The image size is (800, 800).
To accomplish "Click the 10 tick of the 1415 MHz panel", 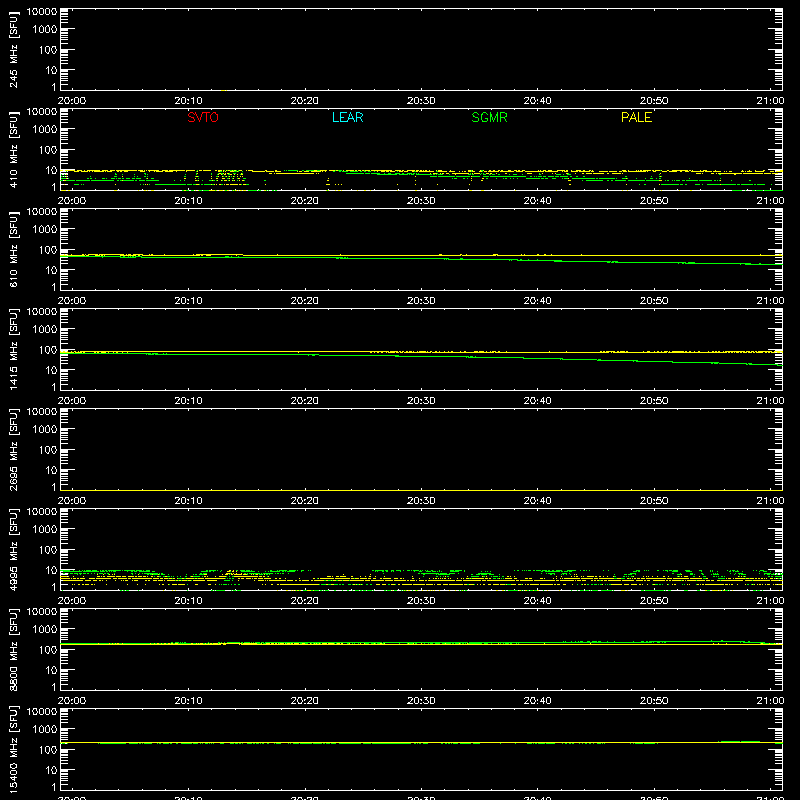I will click(x=52, y=370).
